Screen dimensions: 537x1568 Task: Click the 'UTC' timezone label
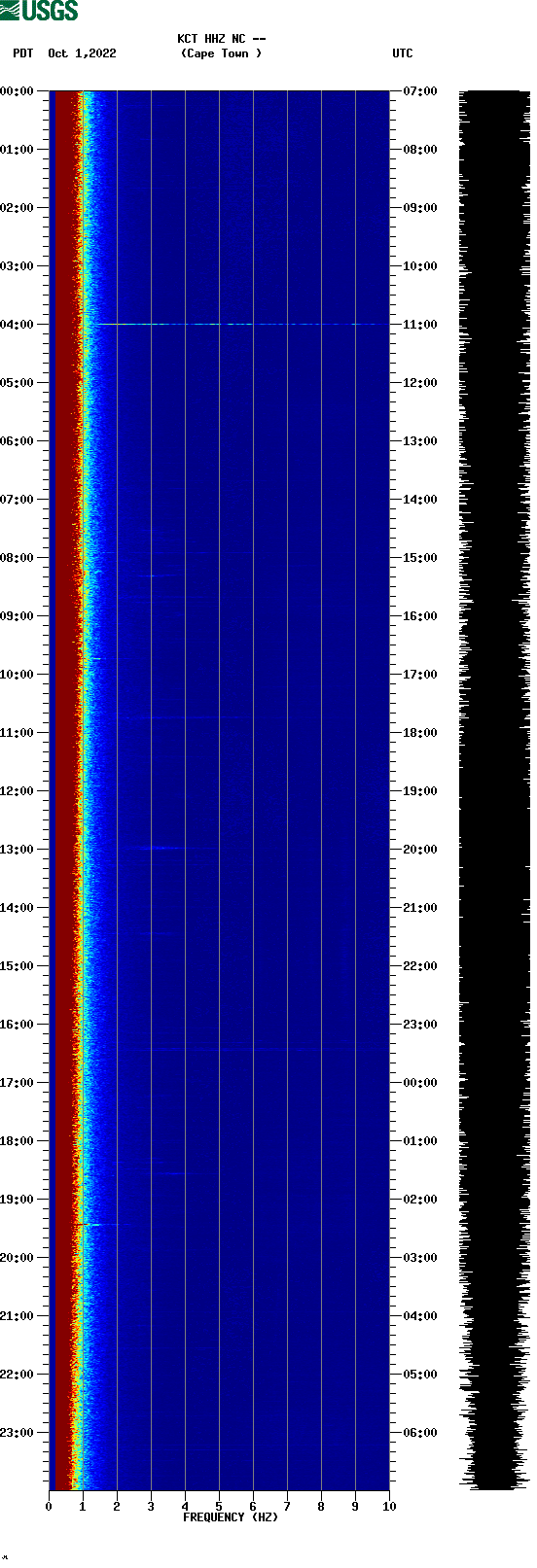click(x=403, y=53)
